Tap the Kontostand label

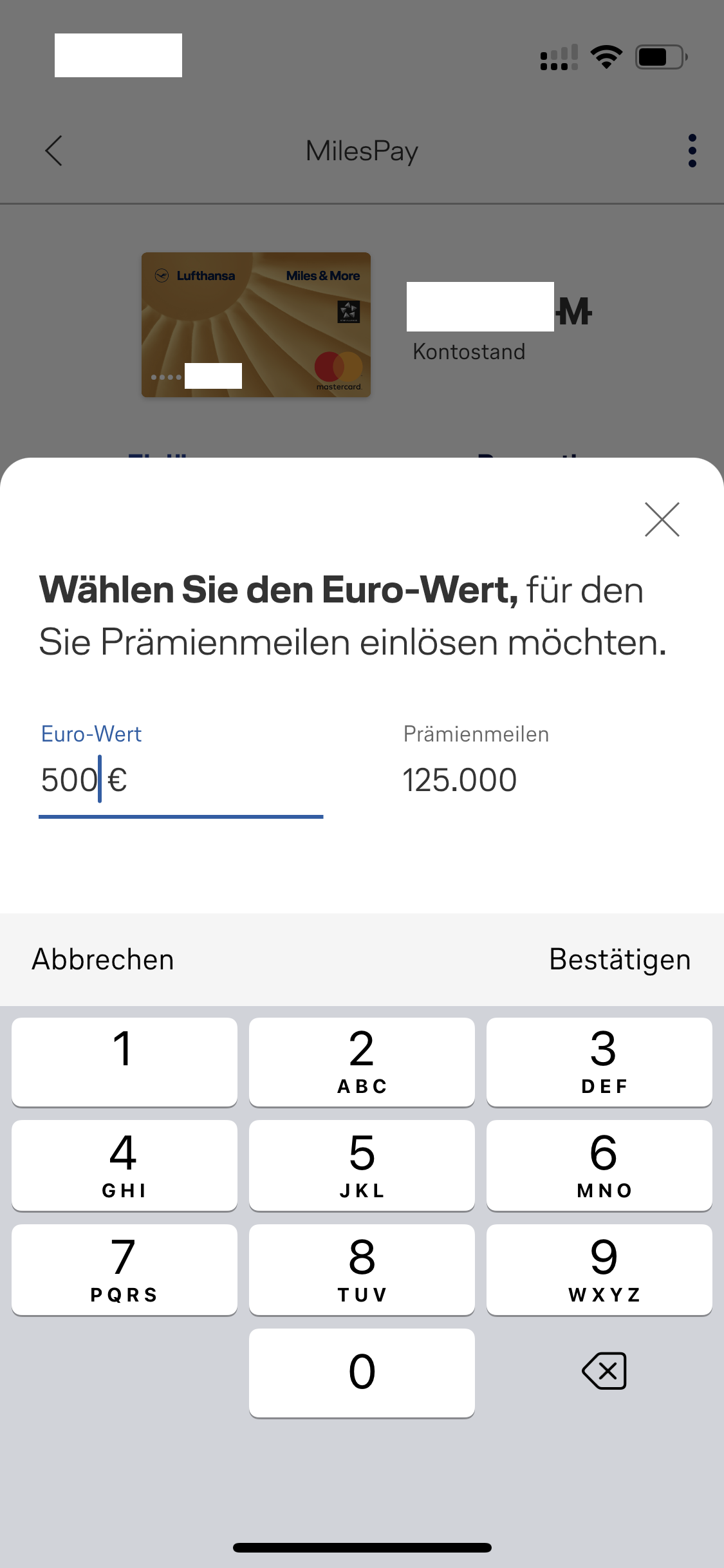click(469, 352)
